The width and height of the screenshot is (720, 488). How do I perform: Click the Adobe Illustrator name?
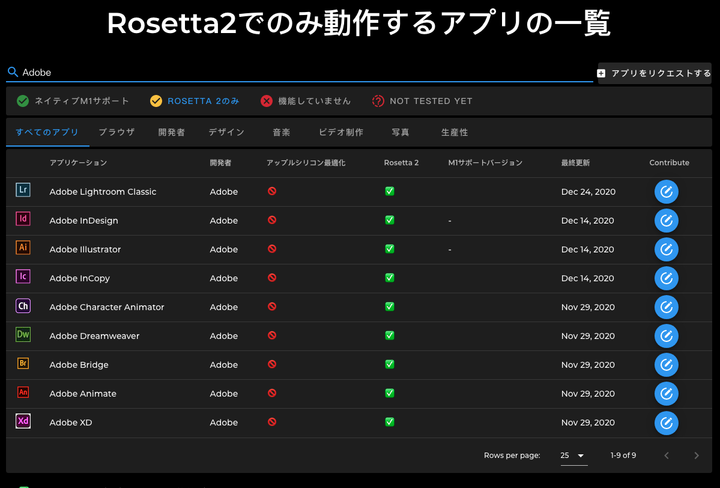[x=85, y=249]
